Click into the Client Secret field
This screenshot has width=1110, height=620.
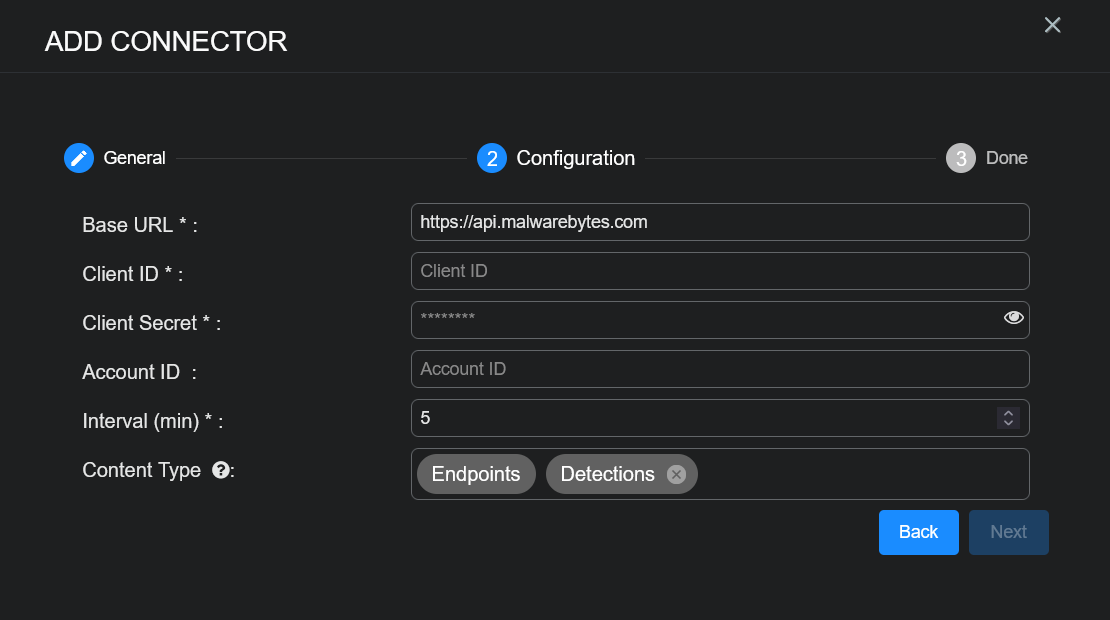(x=700, y=320)
